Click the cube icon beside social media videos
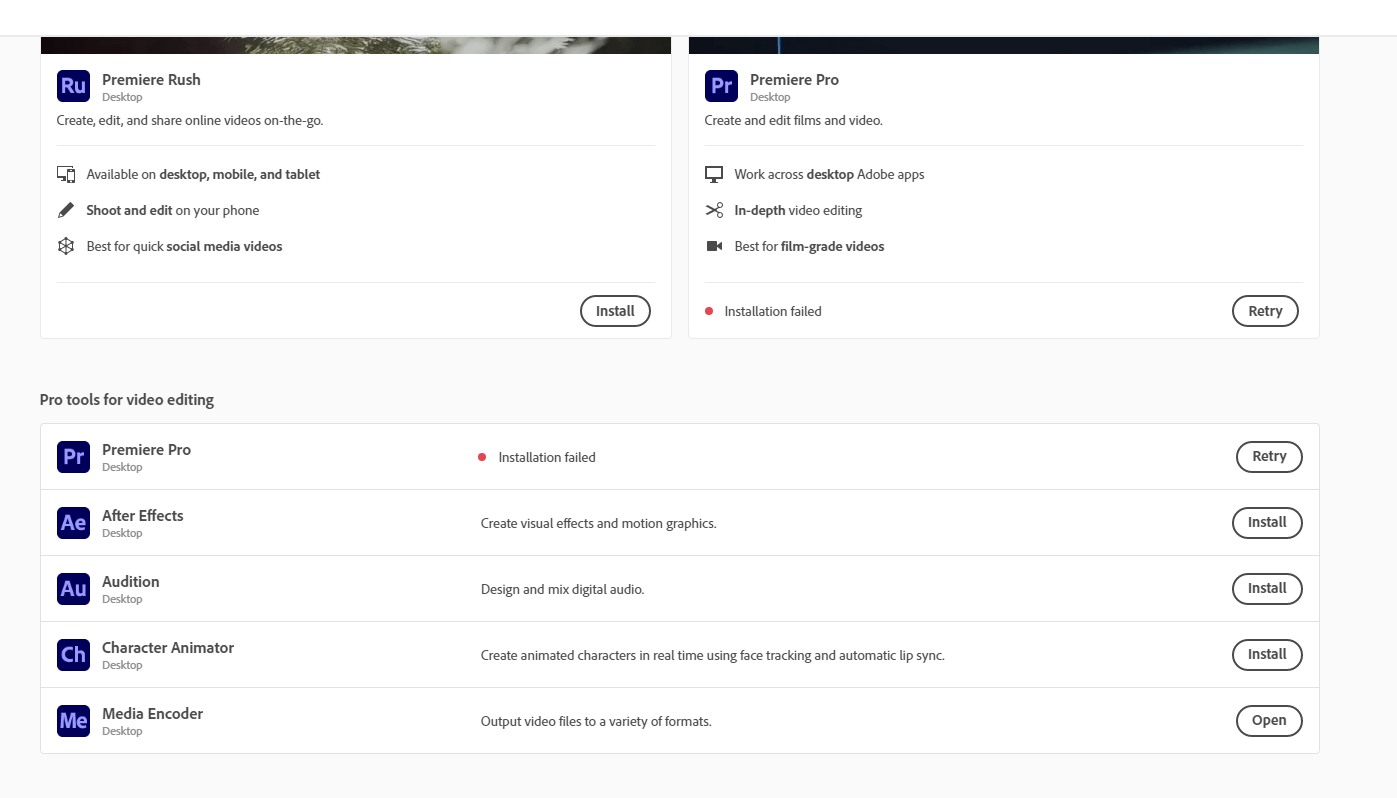Image resolution: width=1397 pixels, height=798 pixels. point(65,246)
